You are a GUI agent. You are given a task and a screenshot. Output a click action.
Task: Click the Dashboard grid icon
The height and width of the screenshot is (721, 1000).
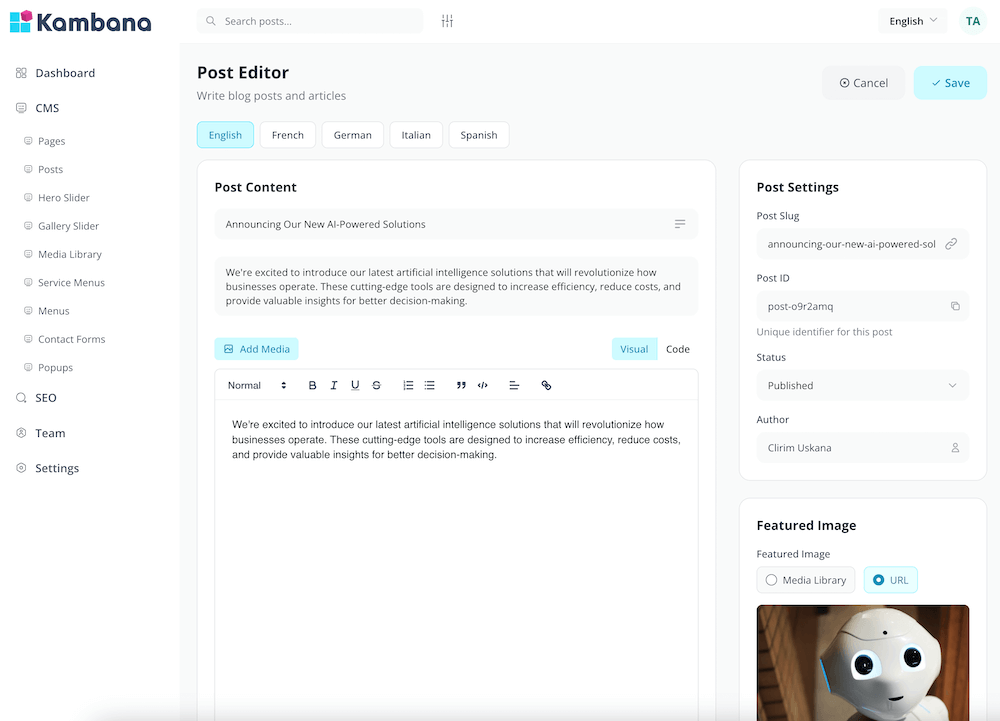21,73
